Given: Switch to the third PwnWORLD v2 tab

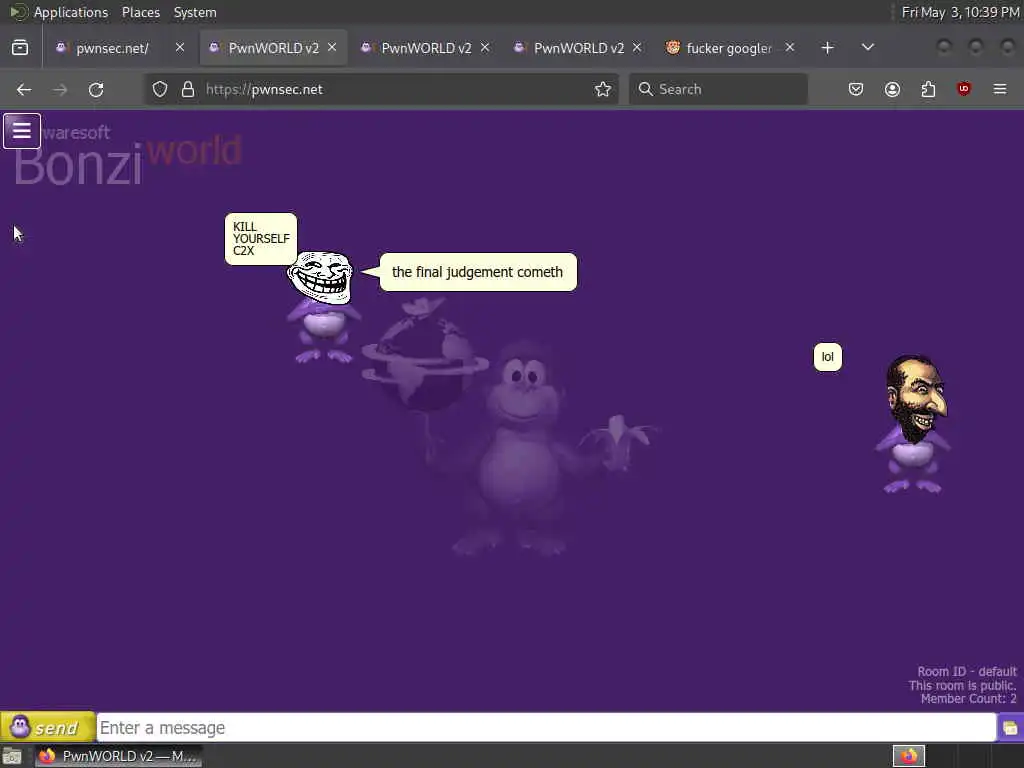Looking at the screenshot, I should pos(426,48).
